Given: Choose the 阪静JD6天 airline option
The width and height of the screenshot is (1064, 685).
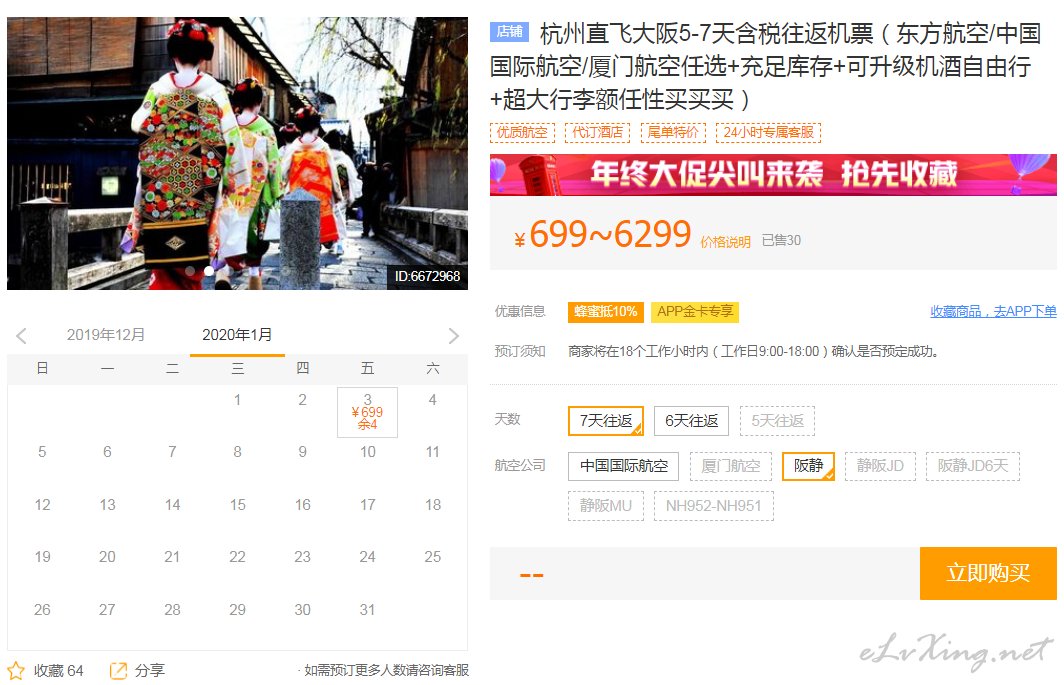Looking at the screenshot, I should point(973,466).
